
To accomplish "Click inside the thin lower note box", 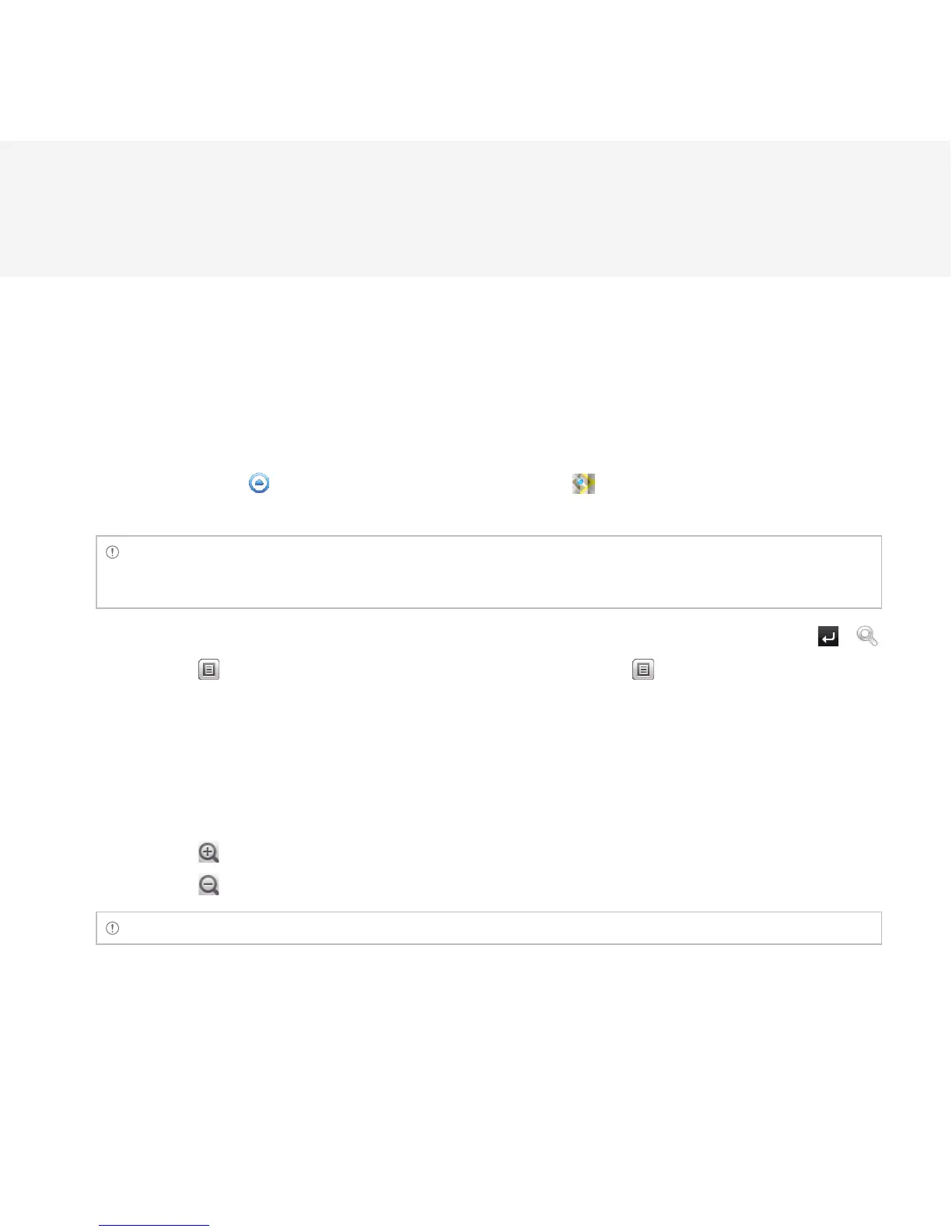I will coord(488,928).
